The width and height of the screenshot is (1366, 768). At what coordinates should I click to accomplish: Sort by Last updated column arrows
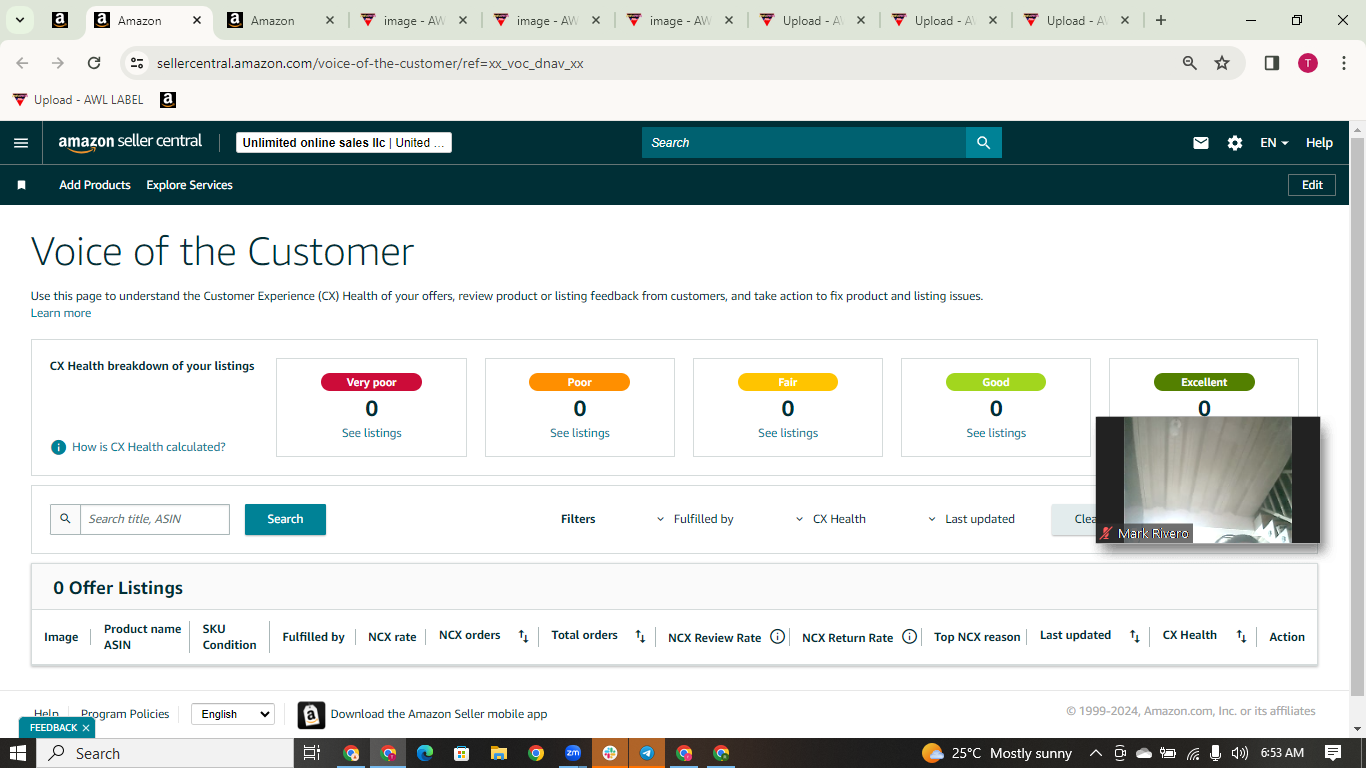[x=1134, y=636]
